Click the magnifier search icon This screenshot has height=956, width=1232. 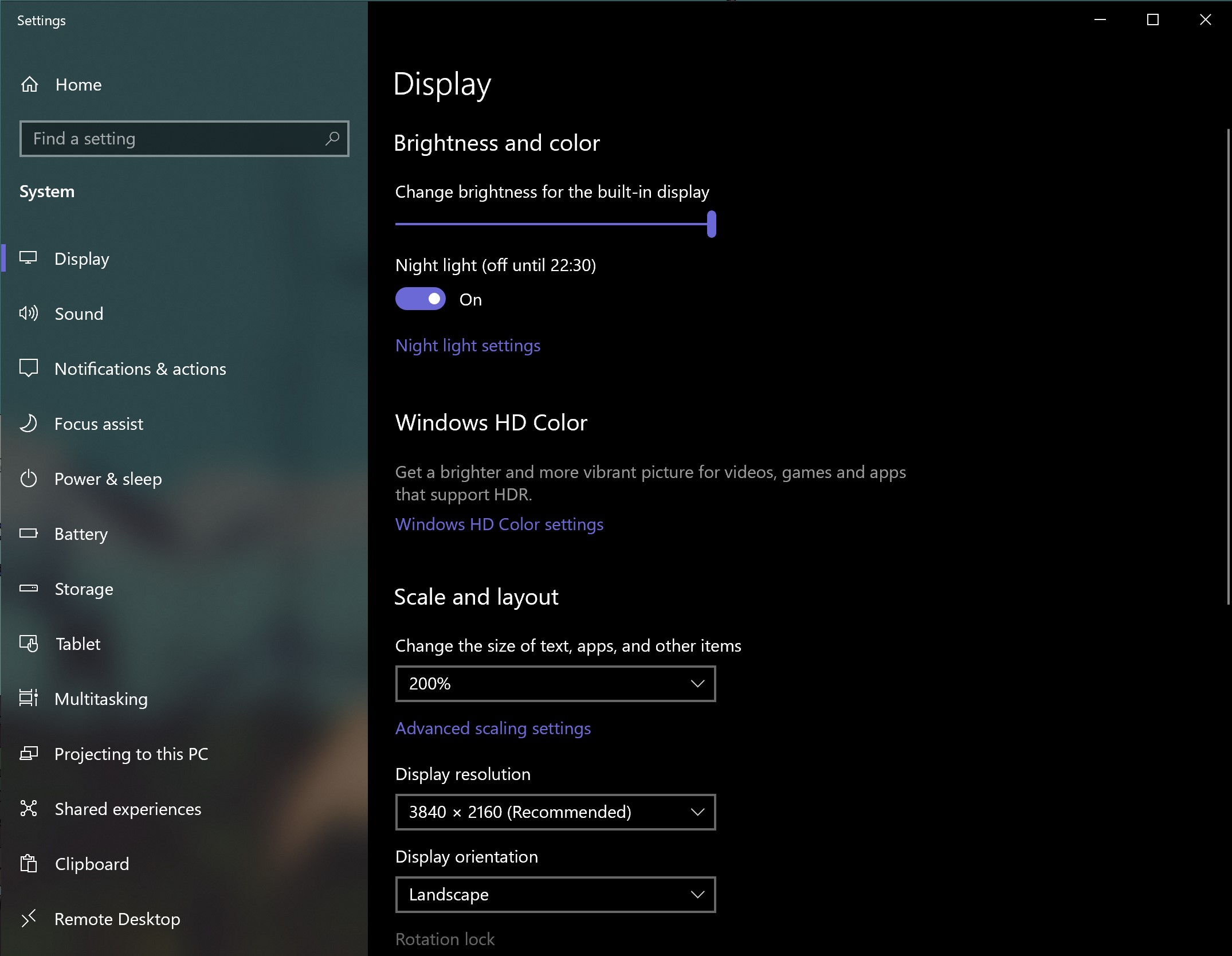coord(332,138)
